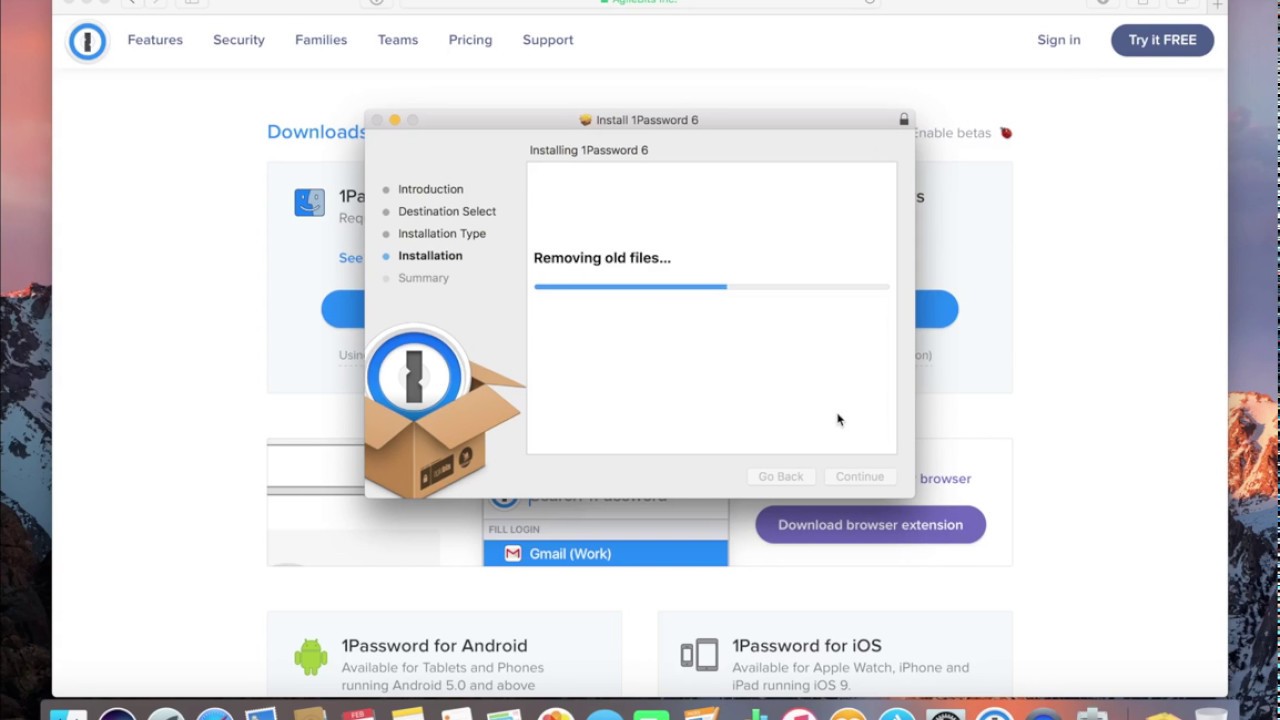Click the Installing 1Password 6 heading
Screen dimensions: 1280x720
[589, 150]
